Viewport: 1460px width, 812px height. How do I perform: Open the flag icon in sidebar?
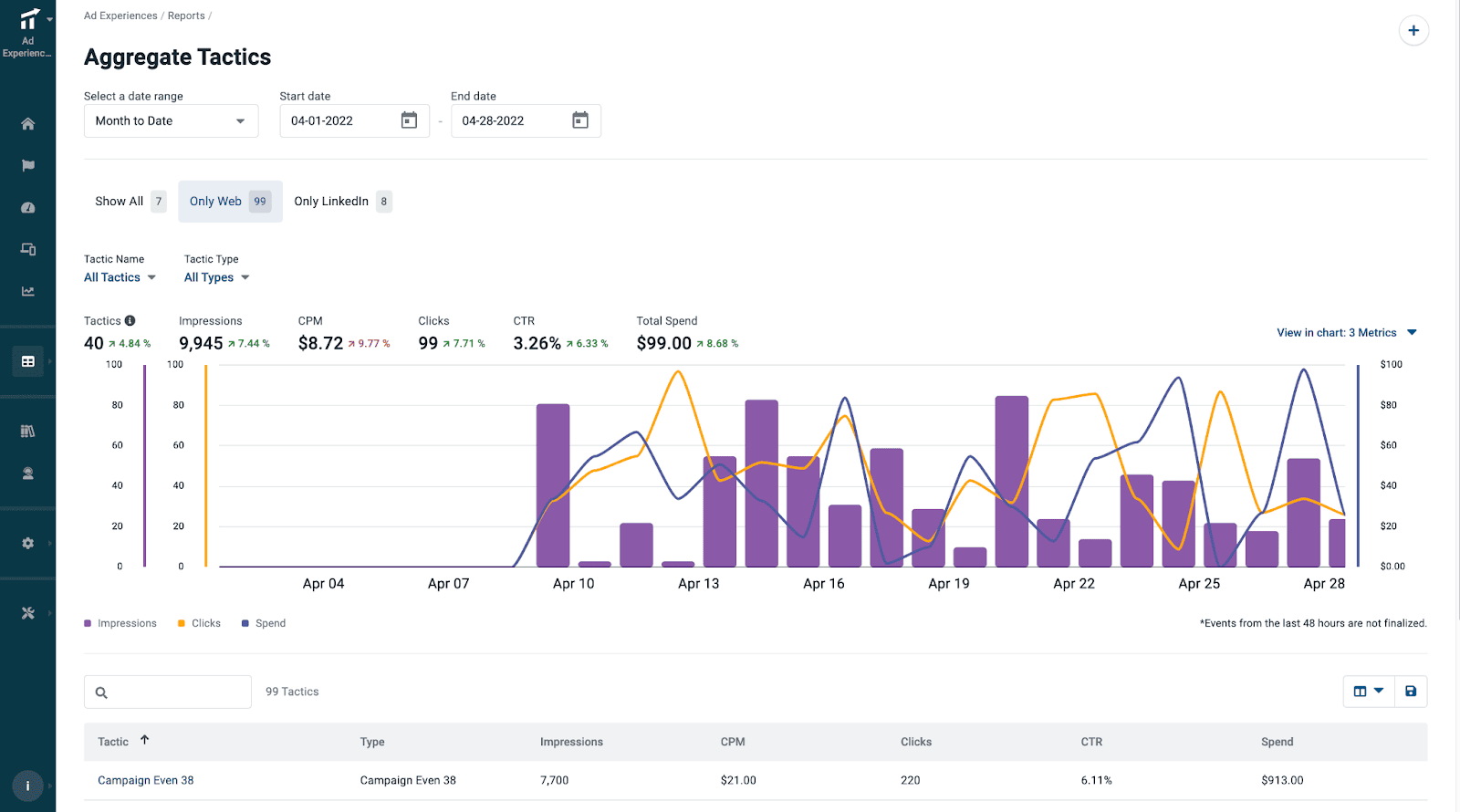tap(27, 166)
